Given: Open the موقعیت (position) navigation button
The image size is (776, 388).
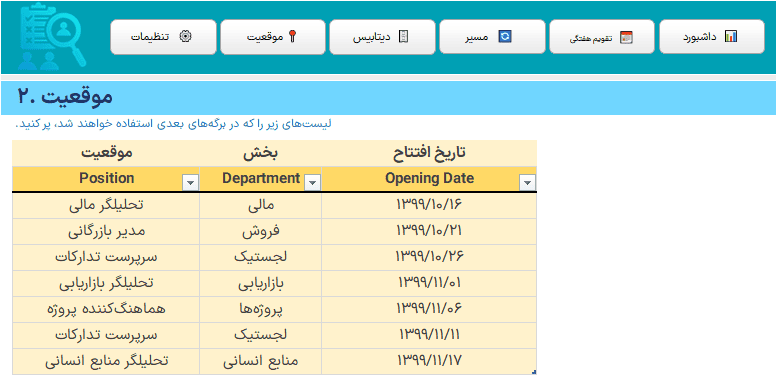Looking at the screenshot, I should click(273, 37).
